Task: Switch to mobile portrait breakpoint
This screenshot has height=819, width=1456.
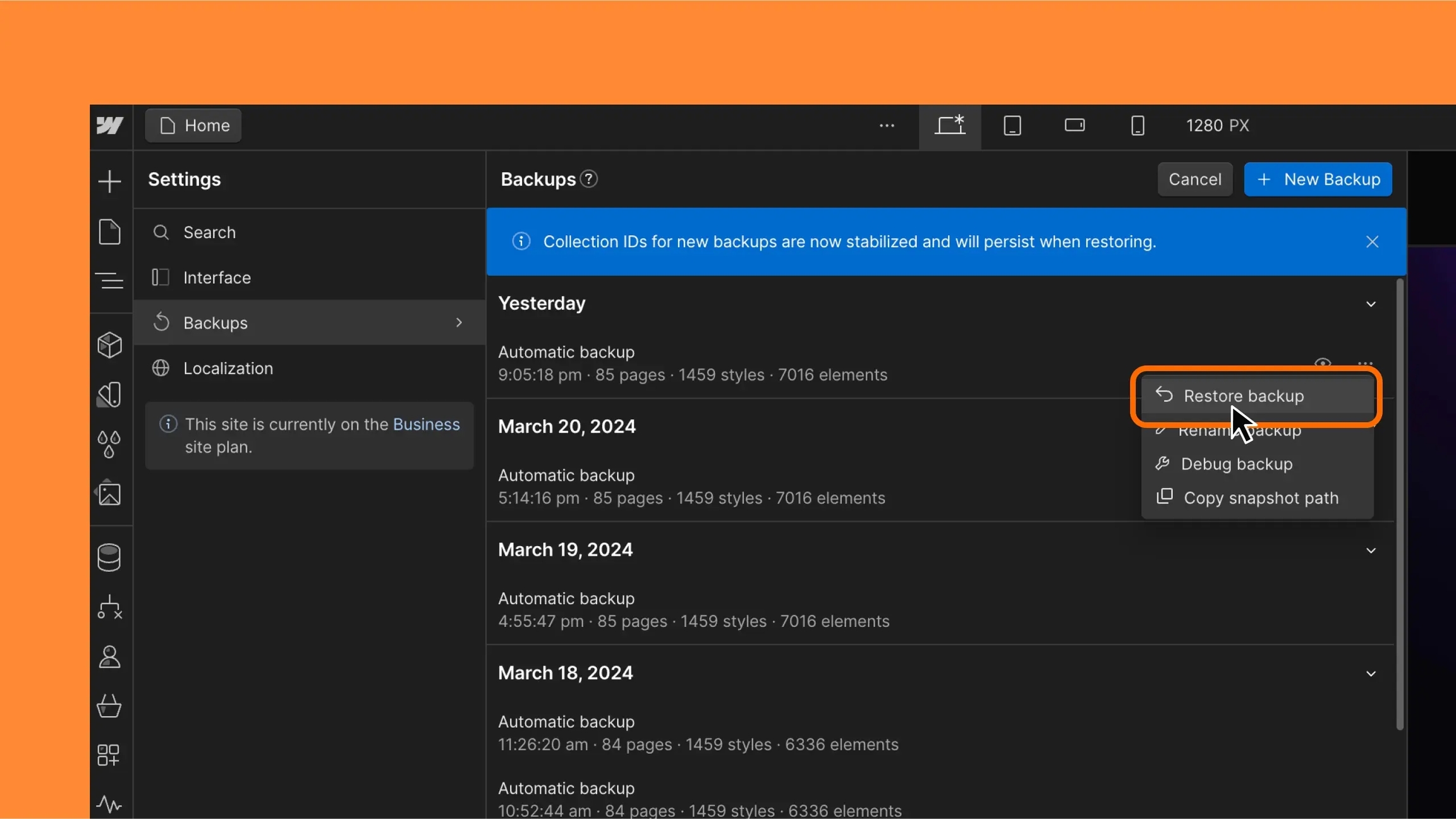Action: coord(1137,125)
